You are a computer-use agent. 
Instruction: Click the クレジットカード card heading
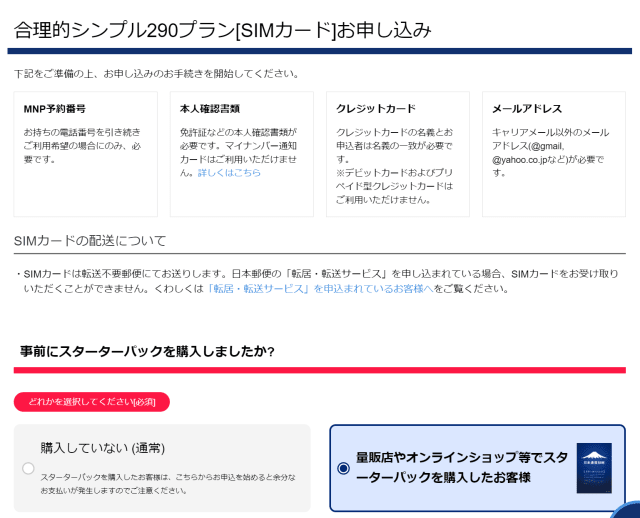pyautogui.click(x=376, y=109)
